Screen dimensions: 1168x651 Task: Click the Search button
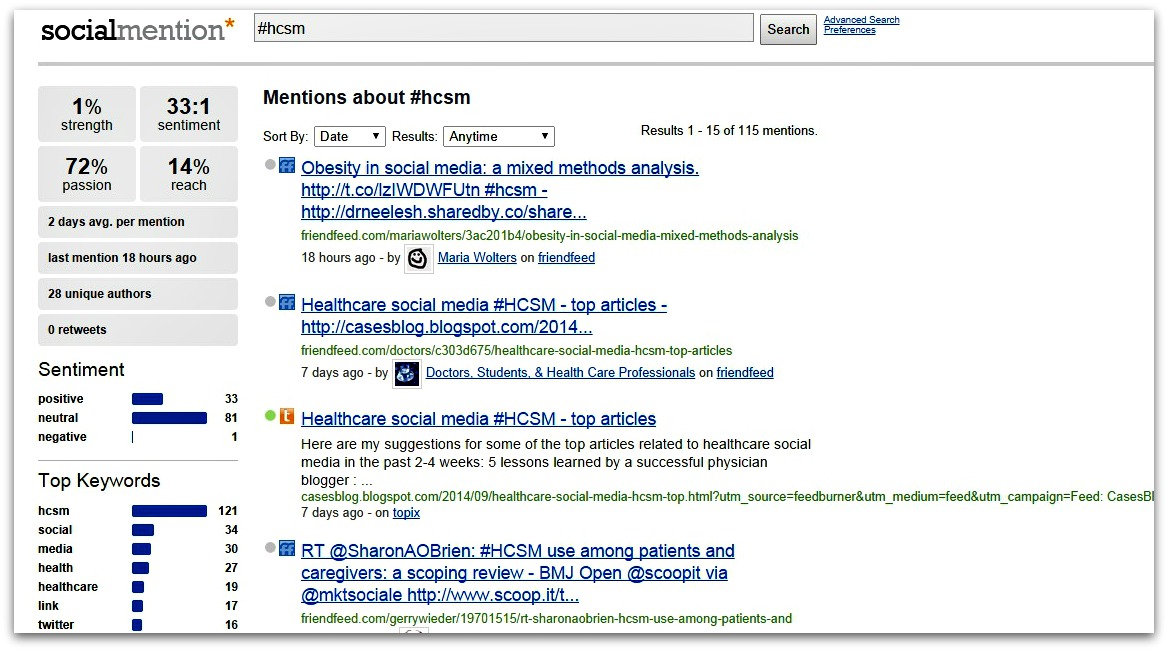[788, 29]
